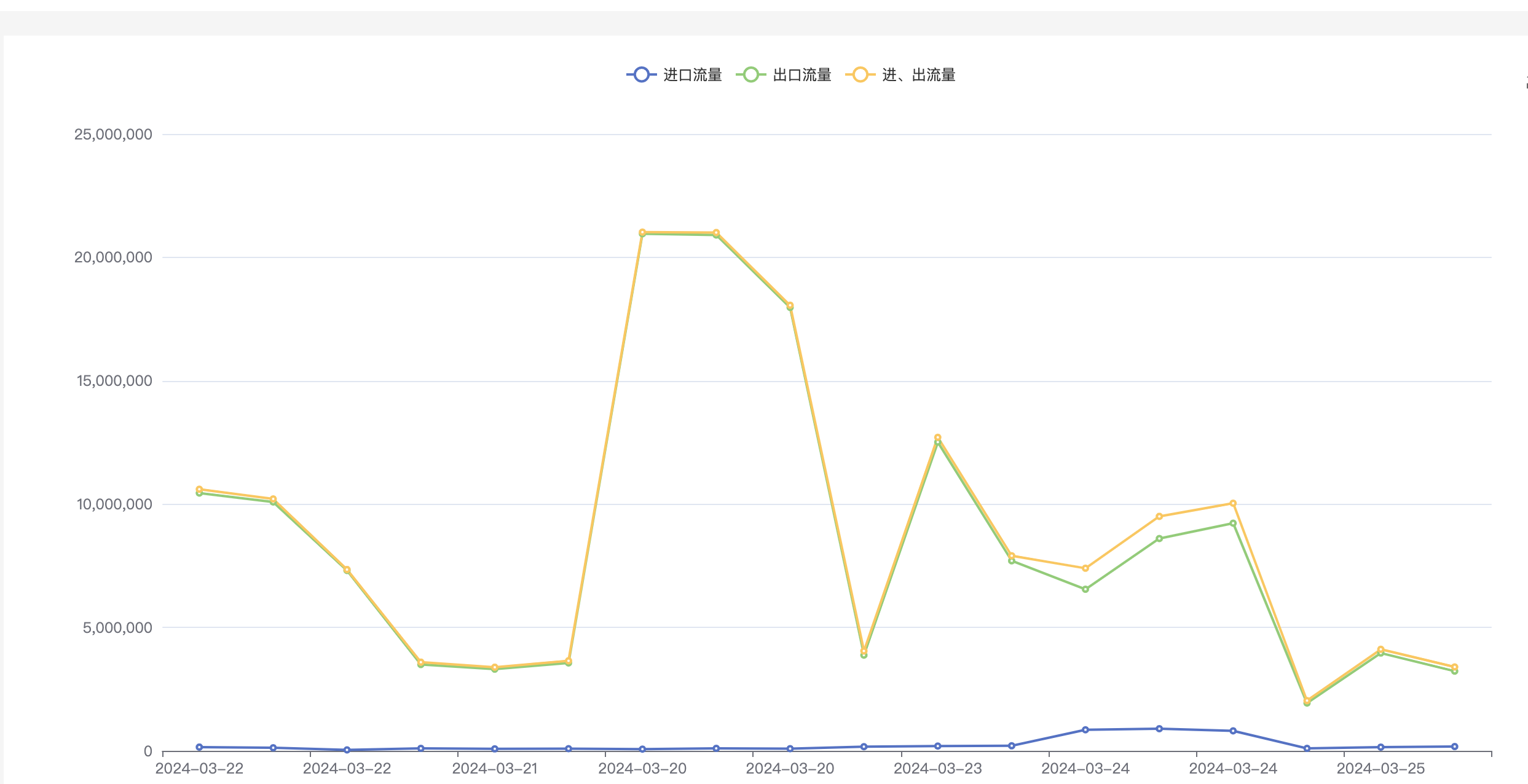Click green point at 6.5 million dip
1528x784 pixels.
tap(1085, 589)
